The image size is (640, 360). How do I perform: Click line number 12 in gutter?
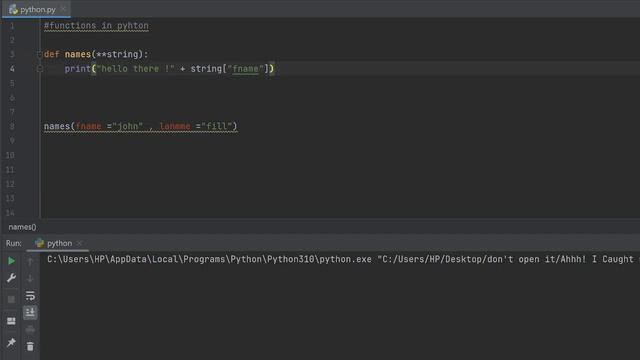[10, 184]
